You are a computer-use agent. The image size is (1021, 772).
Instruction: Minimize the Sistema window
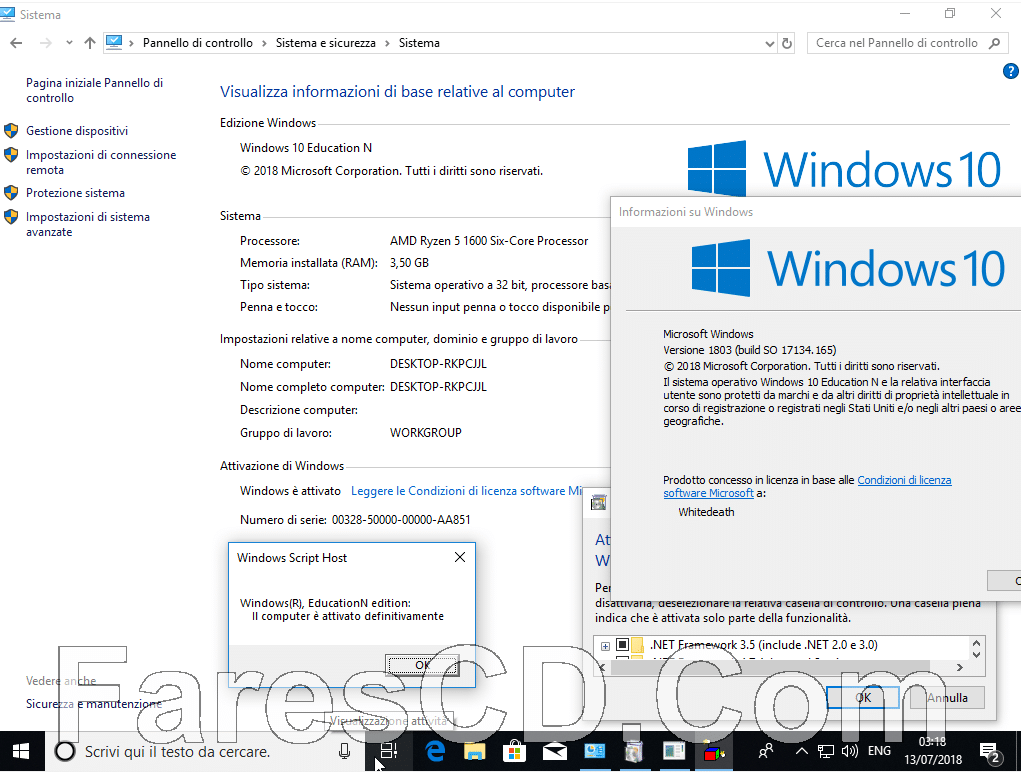pyautogui.click(x=905, y=13)
